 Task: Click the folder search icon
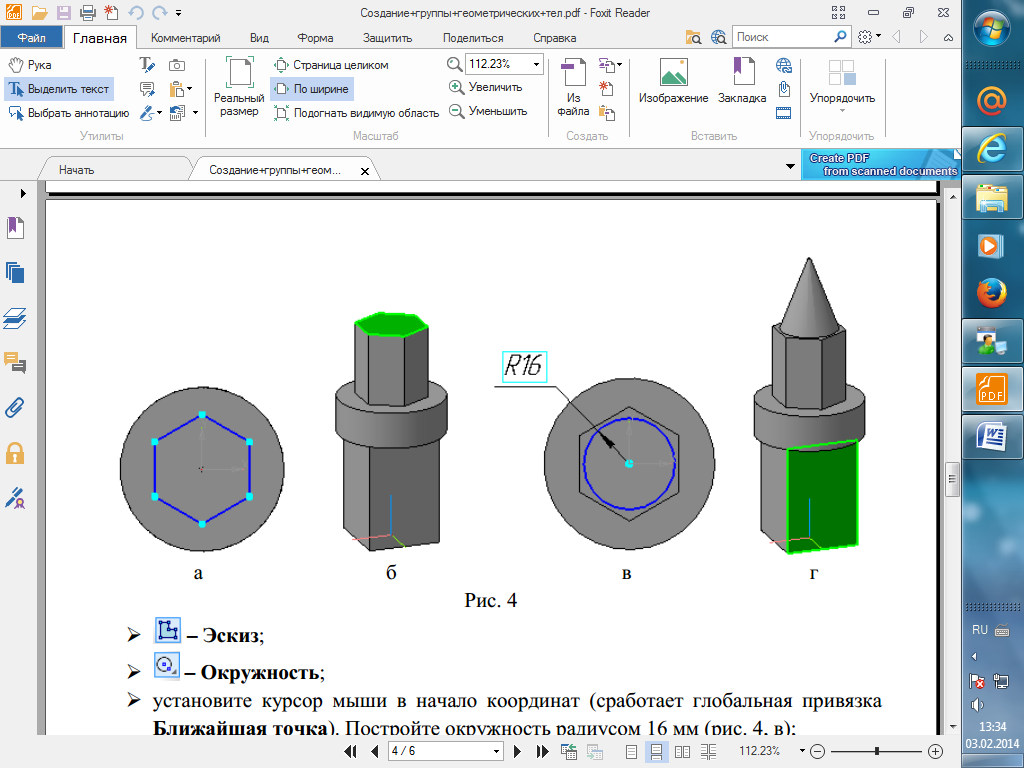pyautogui.click(x=694, y=37)
